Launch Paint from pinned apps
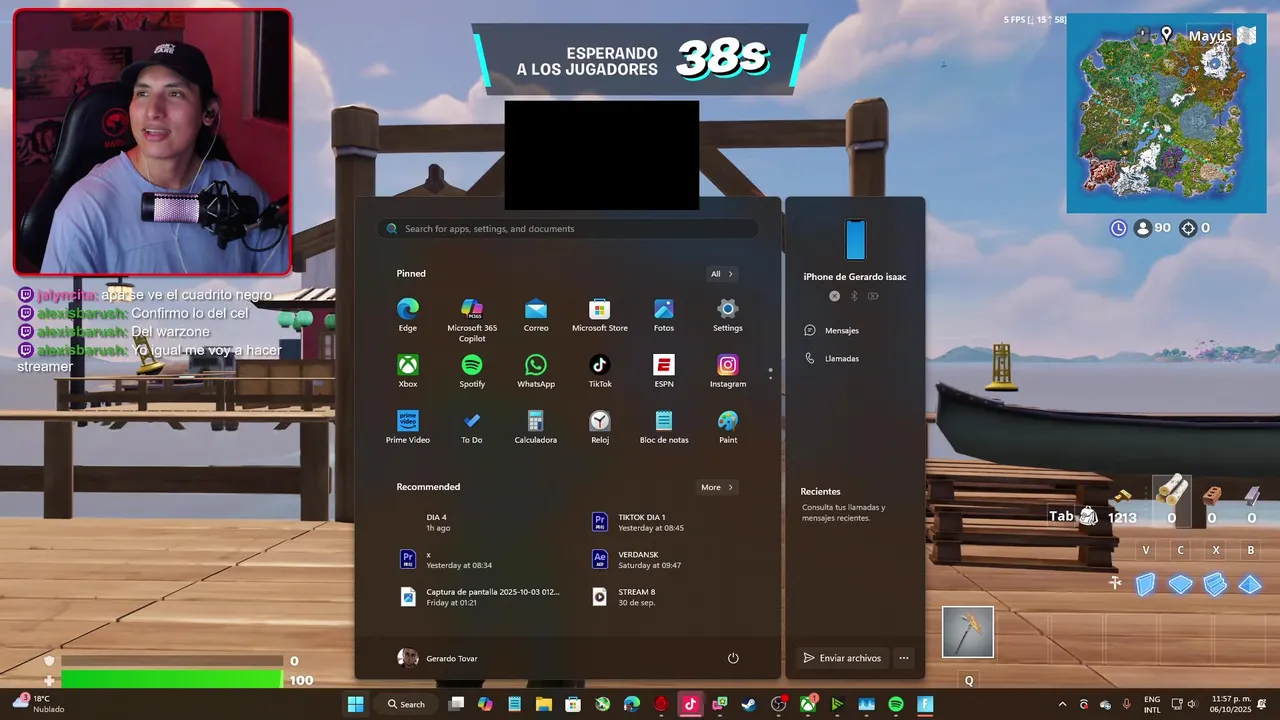 728,426
